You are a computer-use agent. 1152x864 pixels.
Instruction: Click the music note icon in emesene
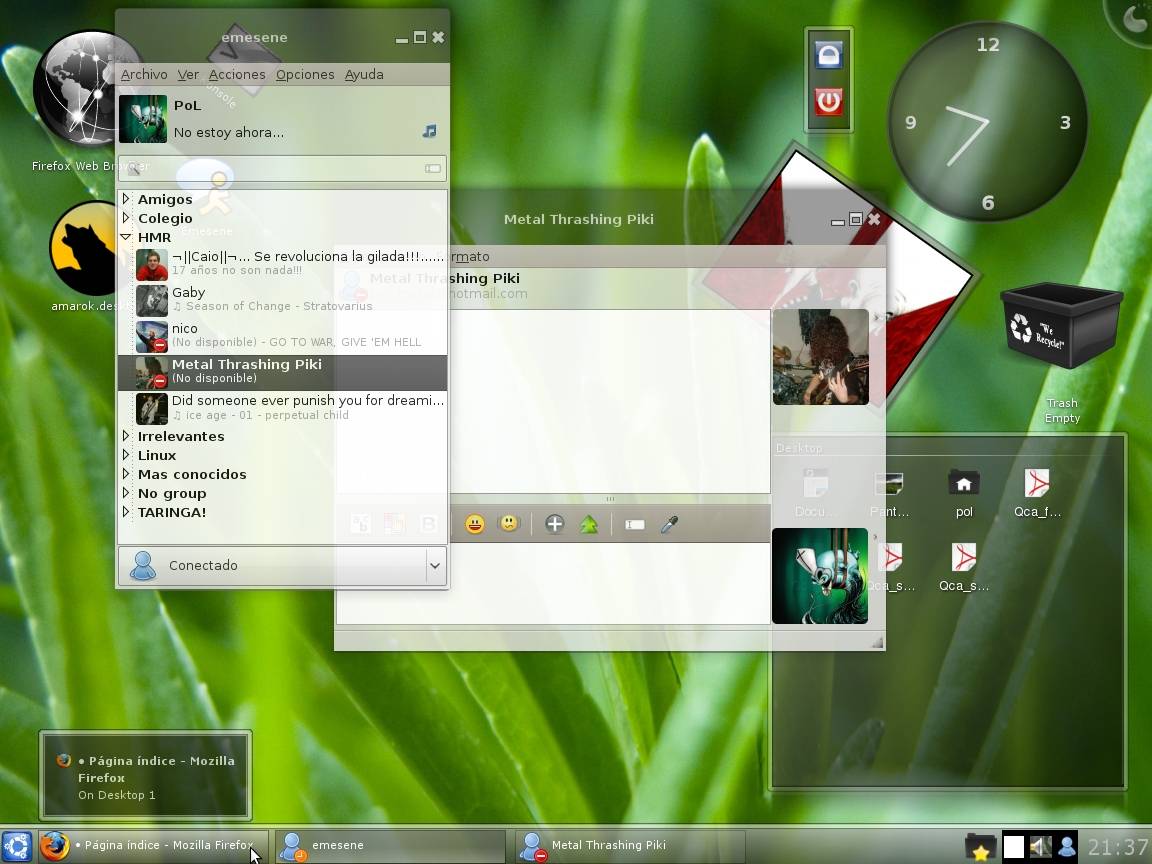point(430,131)
